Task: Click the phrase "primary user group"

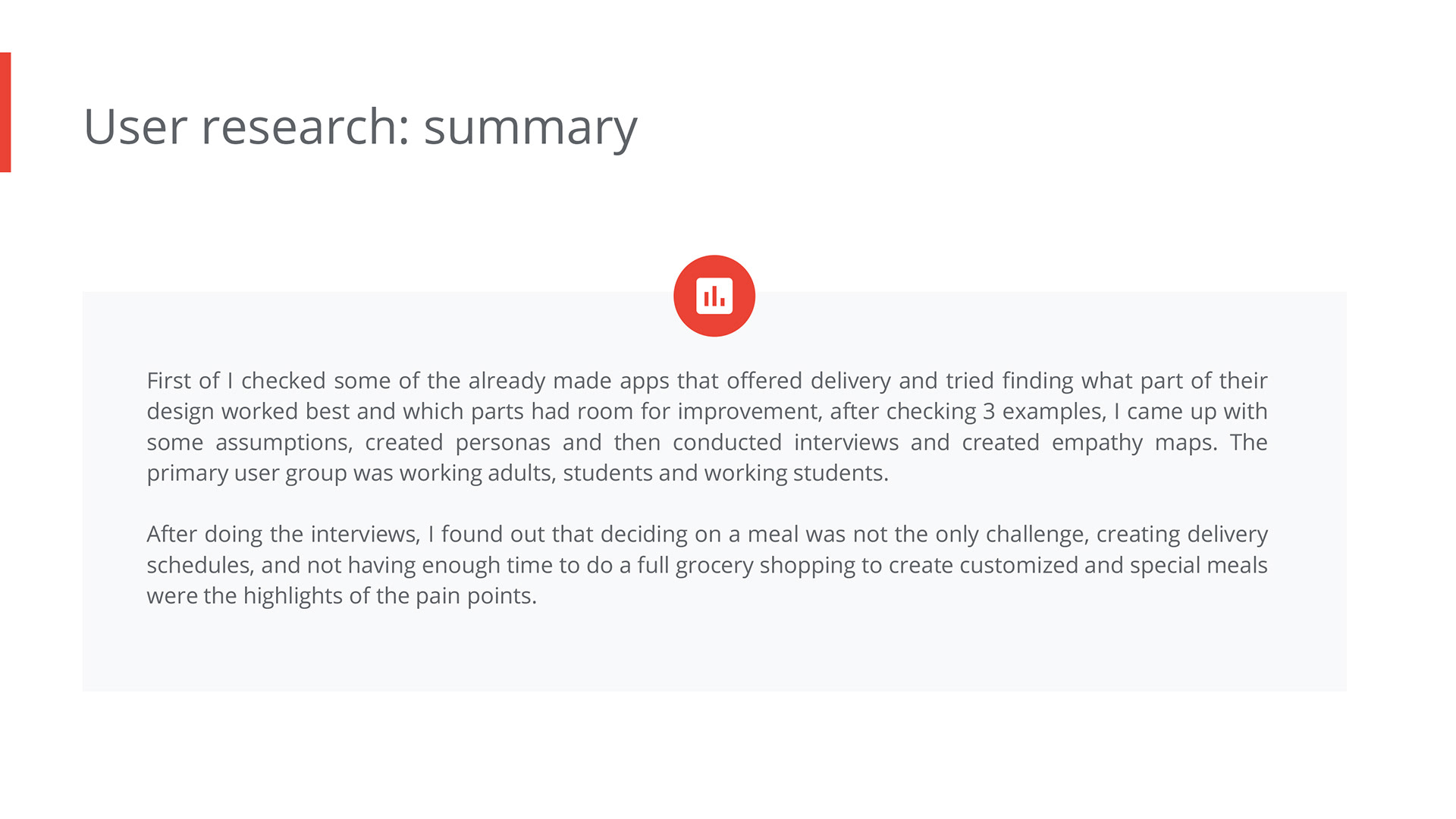Action: click(x=246, y=473)
